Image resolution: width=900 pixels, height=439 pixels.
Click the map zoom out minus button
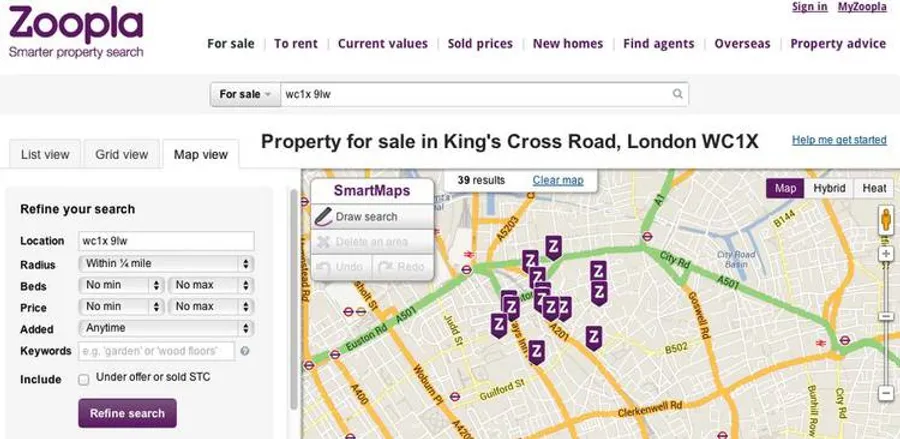885,393
